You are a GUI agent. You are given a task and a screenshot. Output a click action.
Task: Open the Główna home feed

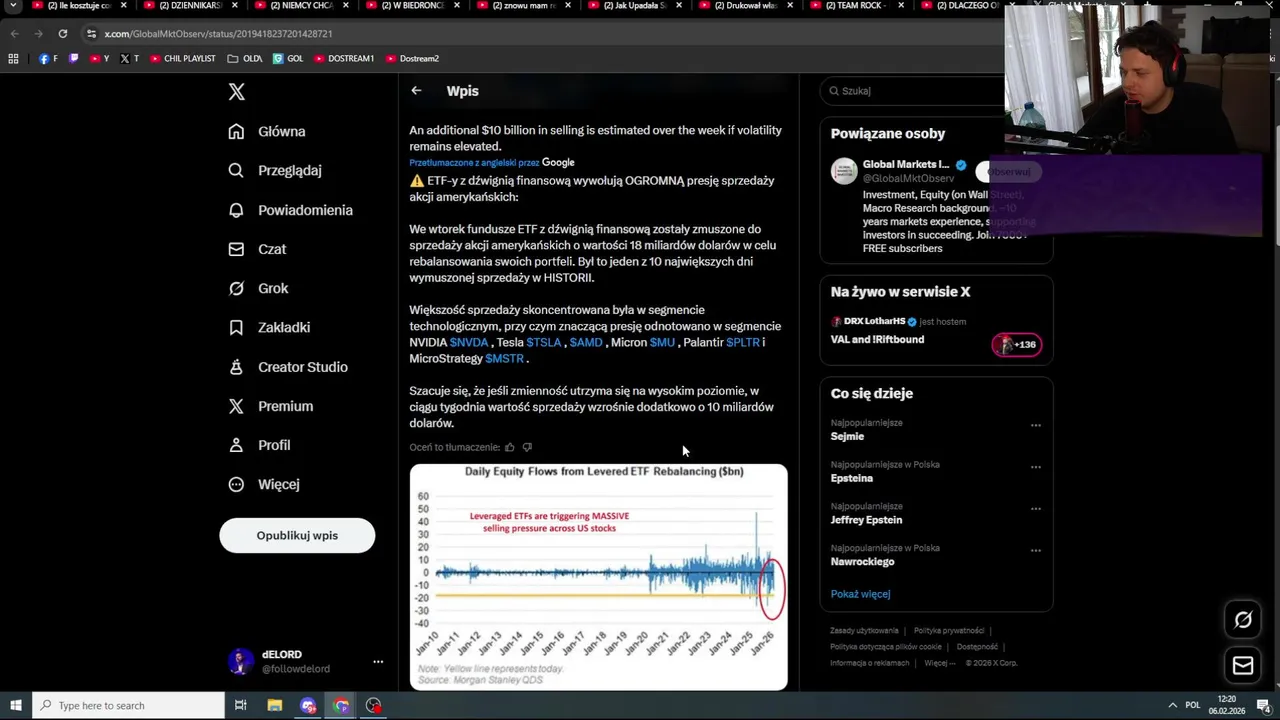(266, 131)
